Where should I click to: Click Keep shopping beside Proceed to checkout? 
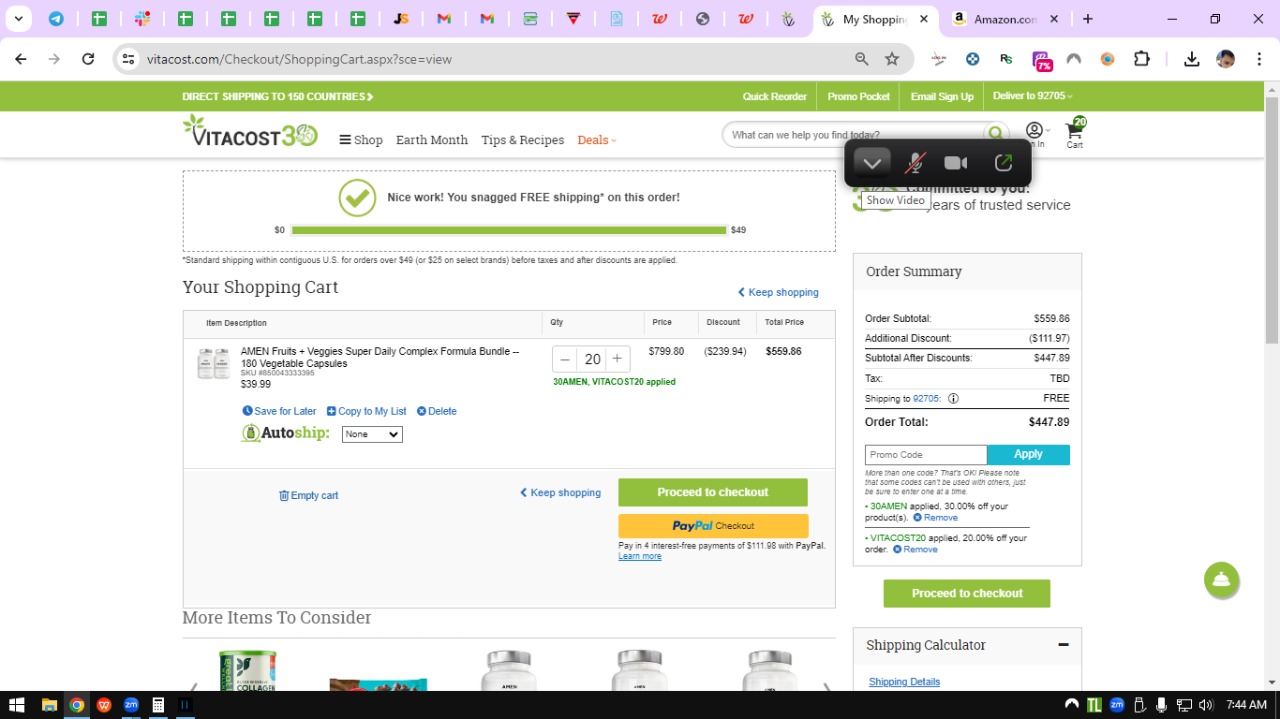tap(560, 492)
